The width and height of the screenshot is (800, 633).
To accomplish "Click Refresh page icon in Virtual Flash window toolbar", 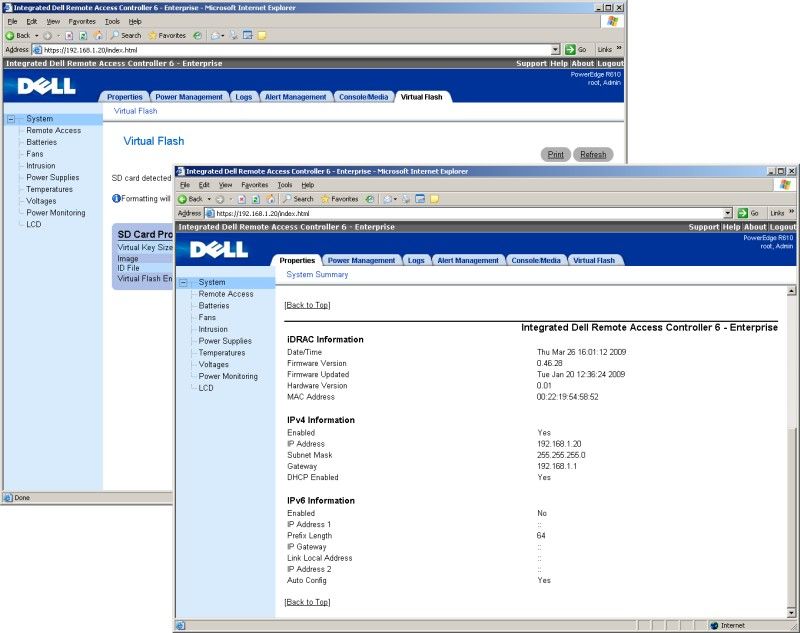I will coord(84,36).
